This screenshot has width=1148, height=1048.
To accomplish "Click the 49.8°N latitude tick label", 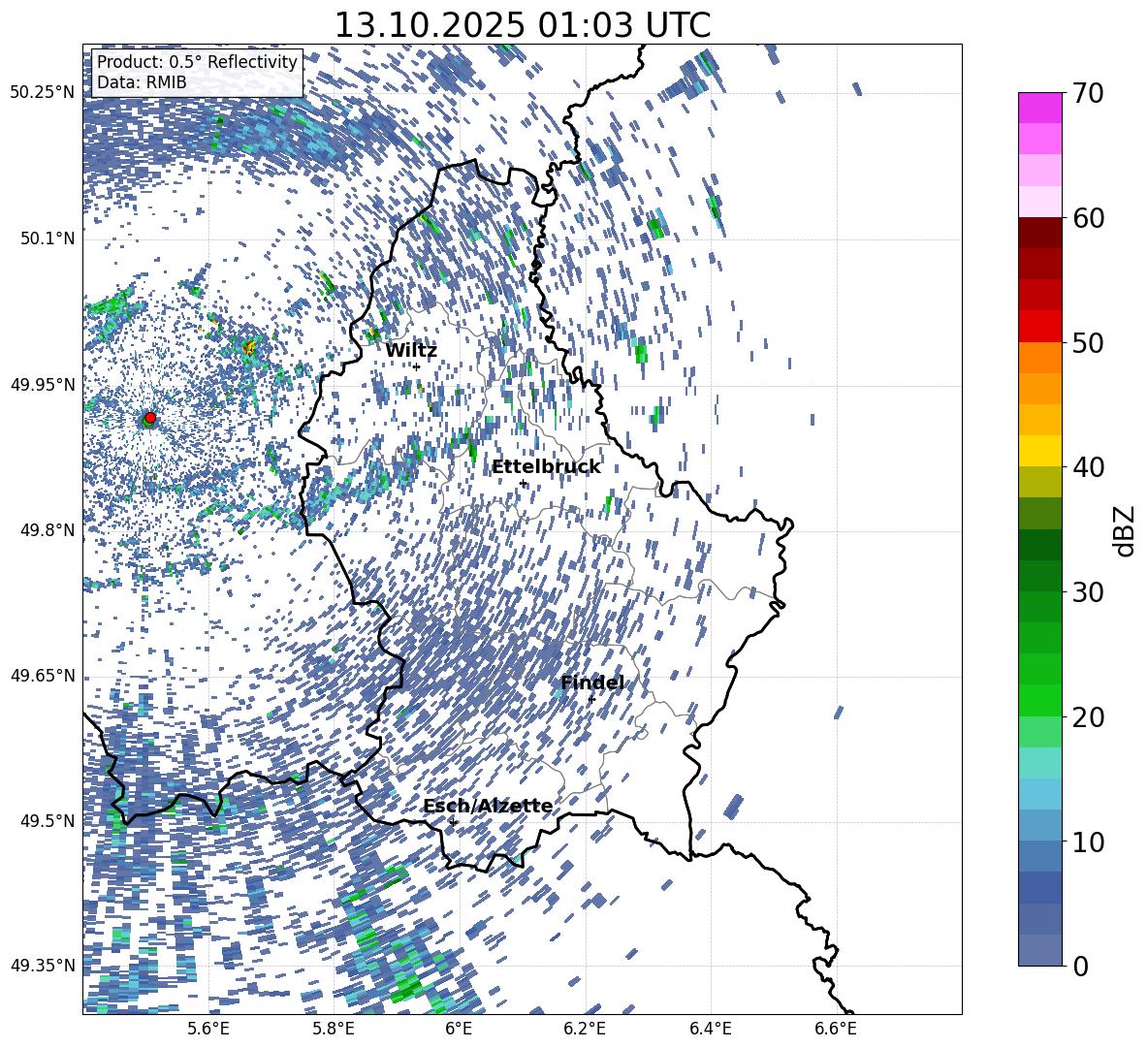I will tap(47, 530).
